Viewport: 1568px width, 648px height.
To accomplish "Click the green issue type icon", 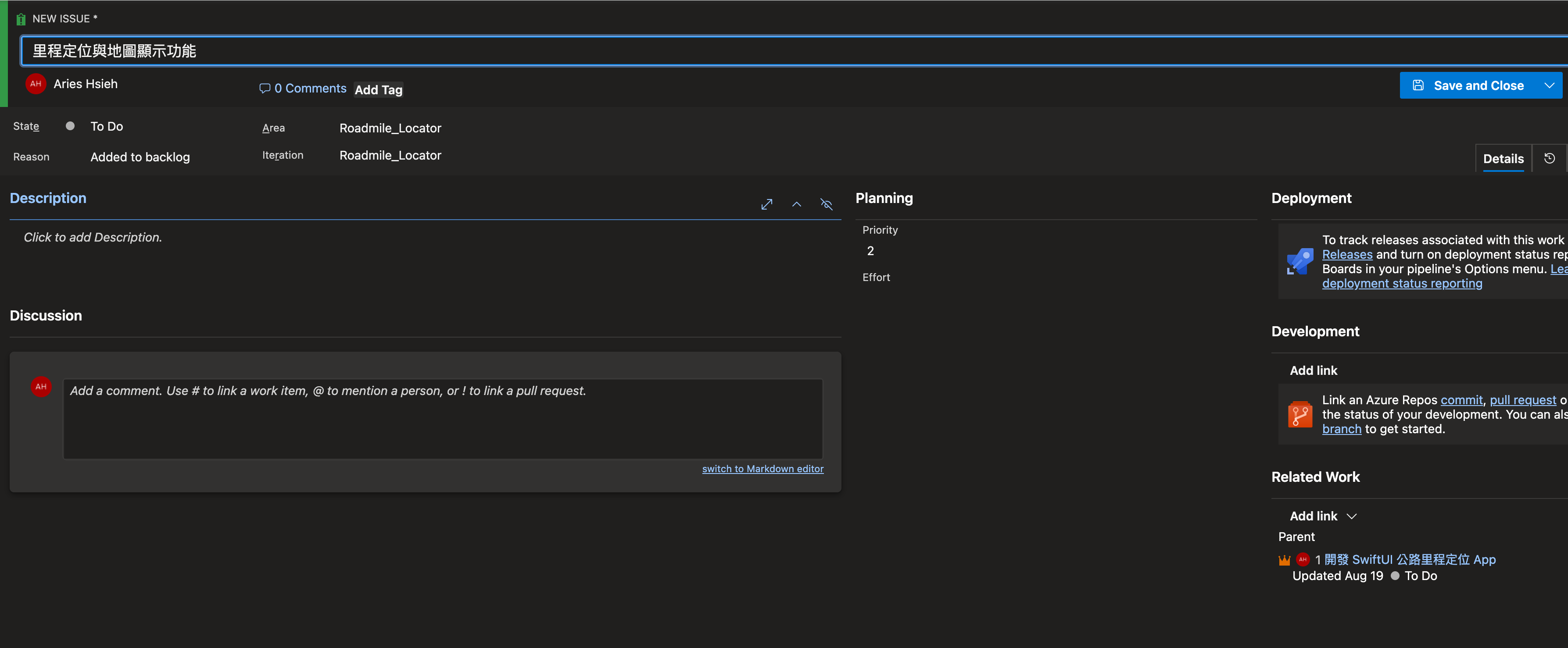I will [21, 19].
